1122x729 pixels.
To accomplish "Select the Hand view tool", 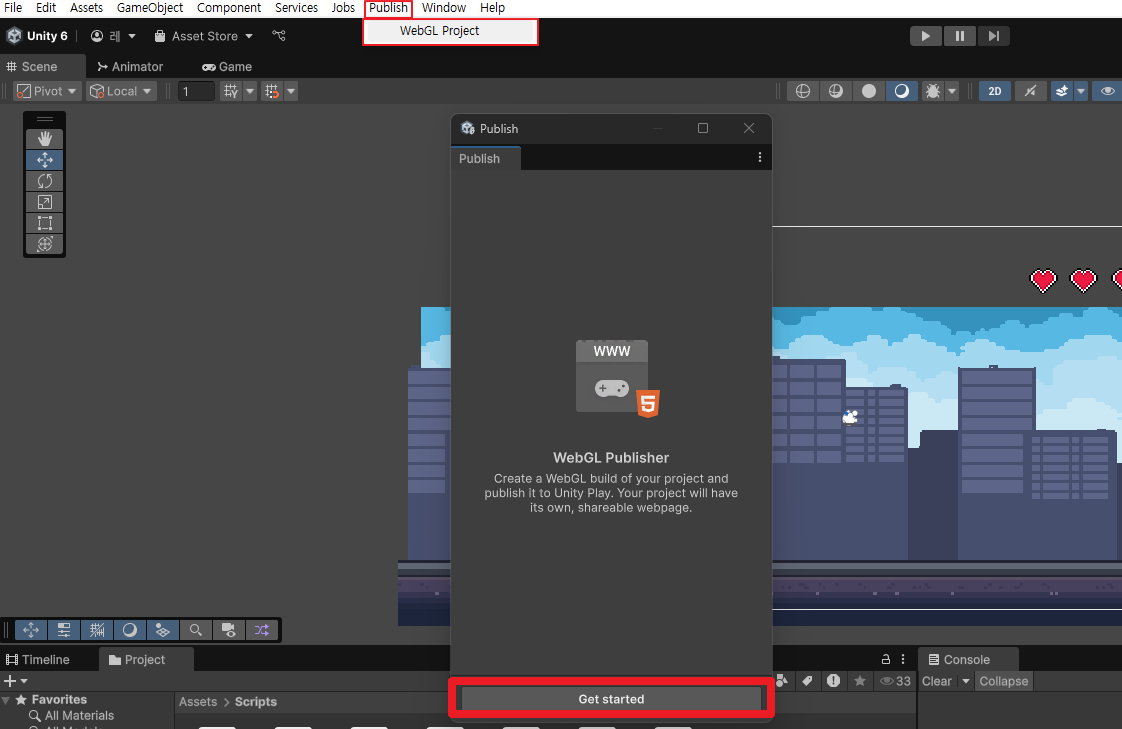I will pos(44,138).
